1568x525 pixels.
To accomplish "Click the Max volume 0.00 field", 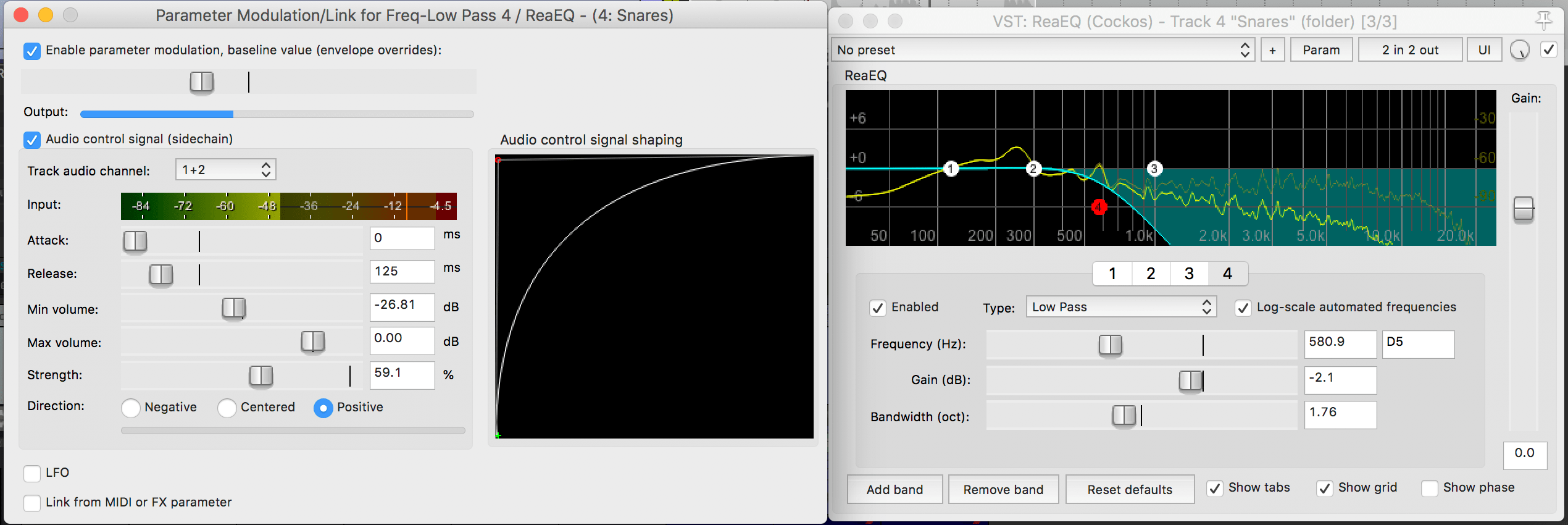I will click(x=402, y=340).
